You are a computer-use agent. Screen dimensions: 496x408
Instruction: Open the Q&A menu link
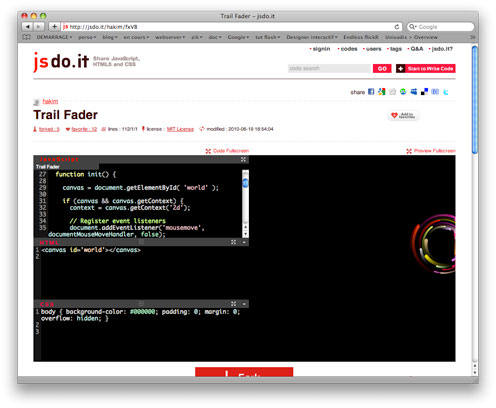tap(417, 49)
